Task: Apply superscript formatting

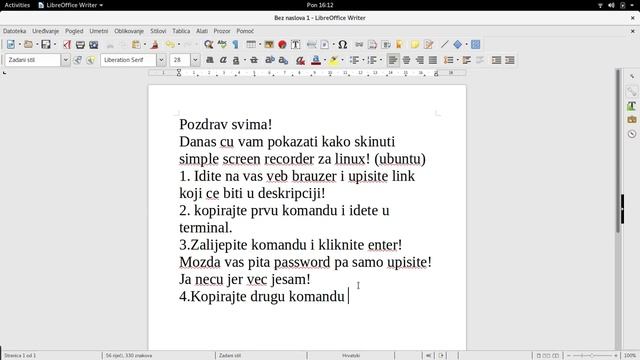Action: (269, 60)
